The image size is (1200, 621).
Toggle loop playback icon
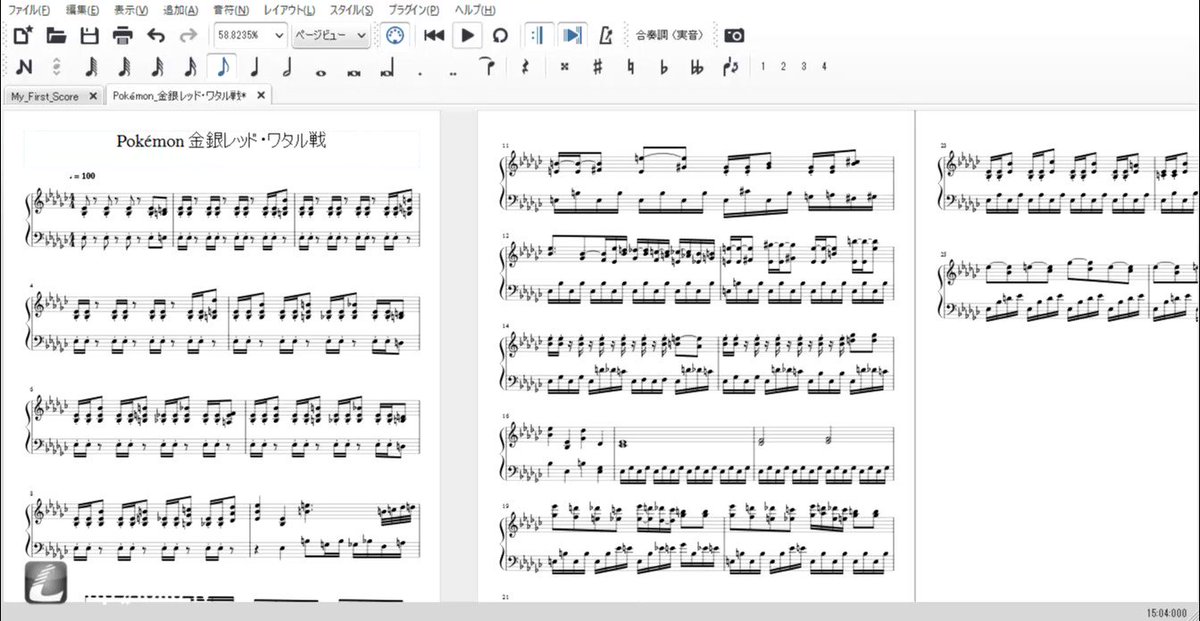[x=500, y=35]
